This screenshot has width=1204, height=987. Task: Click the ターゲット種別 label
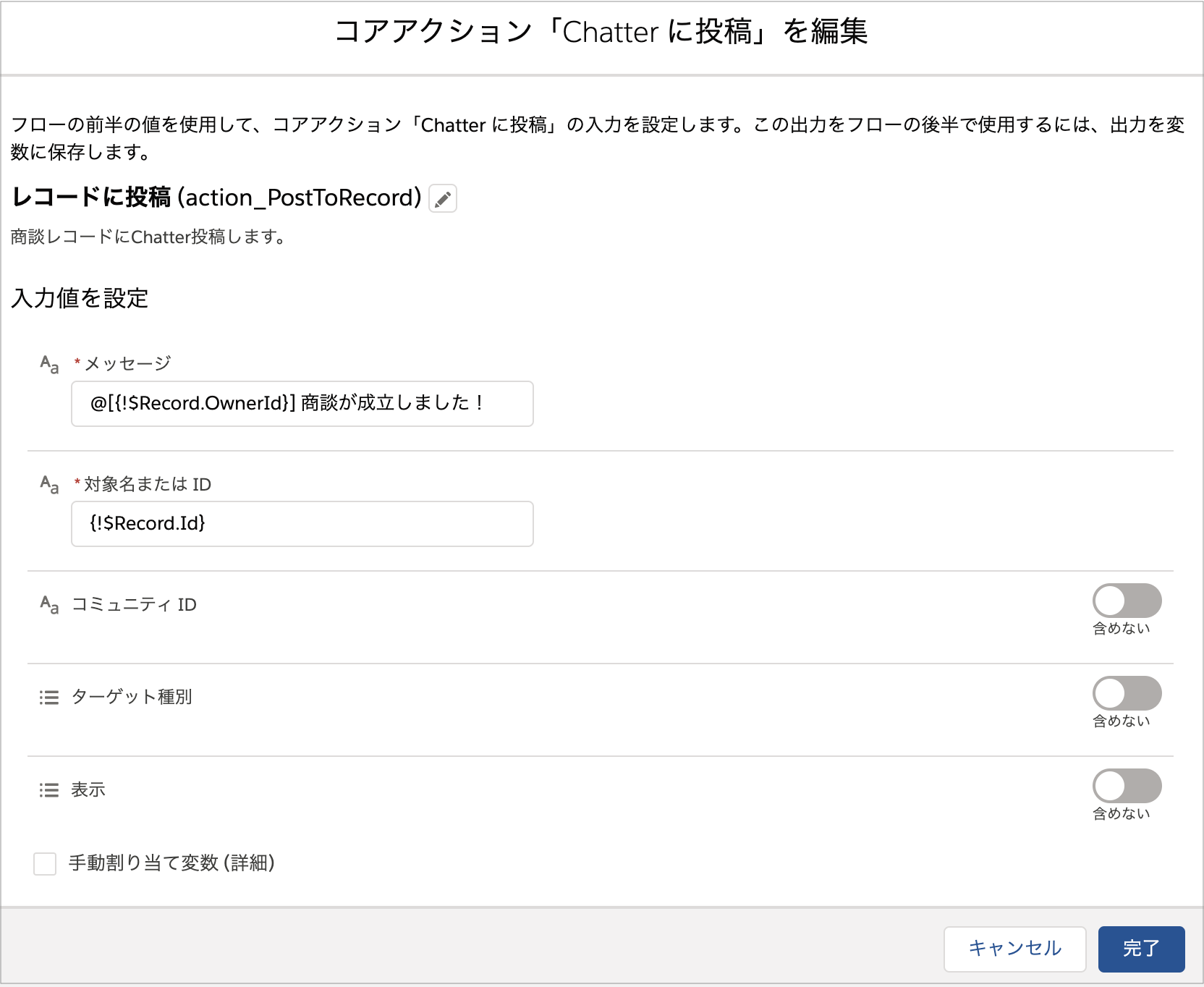[x=132, y=697]
